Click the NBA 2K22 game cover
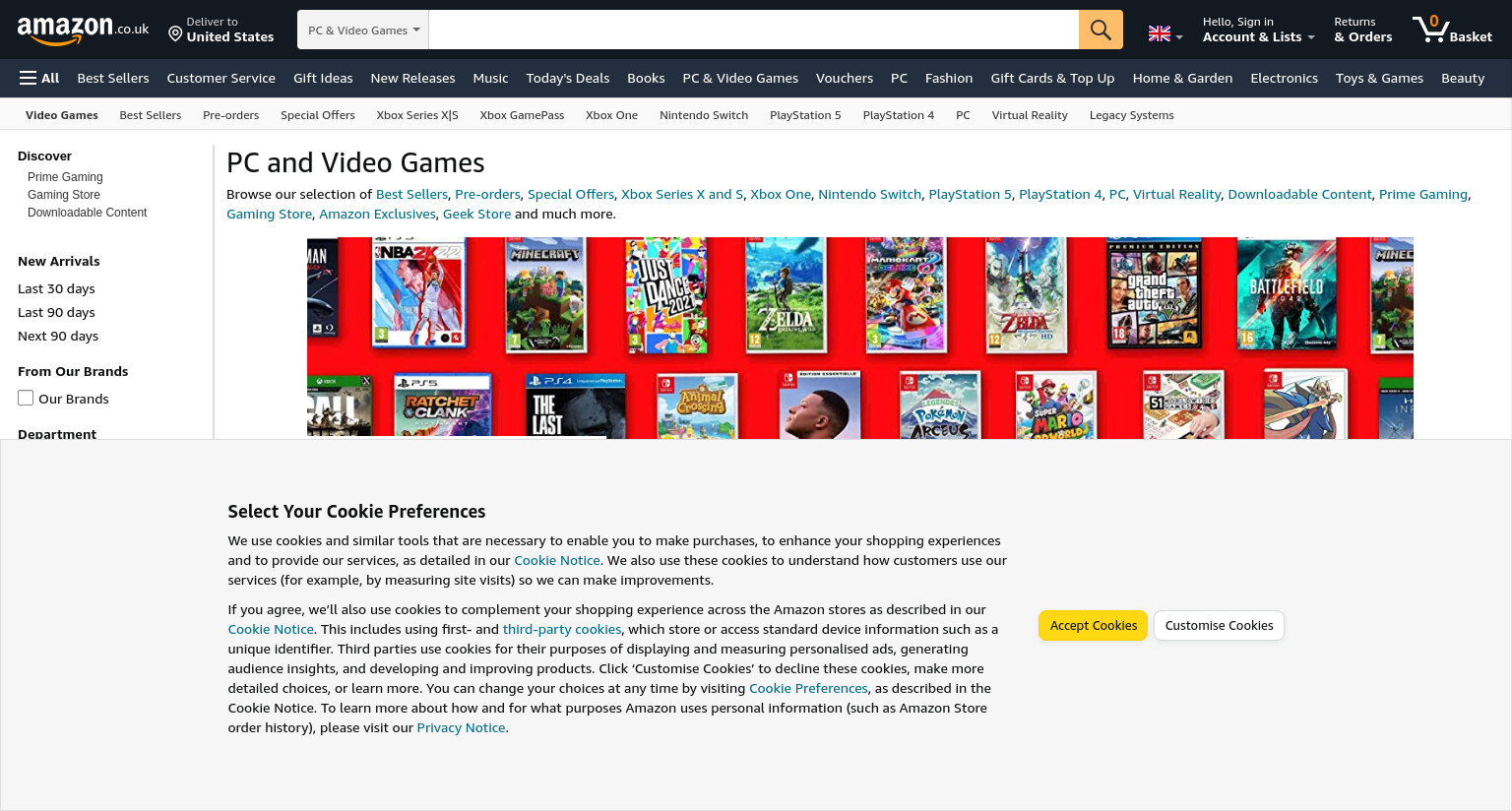This screenshot has width=1512, height=811. pos(419,292)
